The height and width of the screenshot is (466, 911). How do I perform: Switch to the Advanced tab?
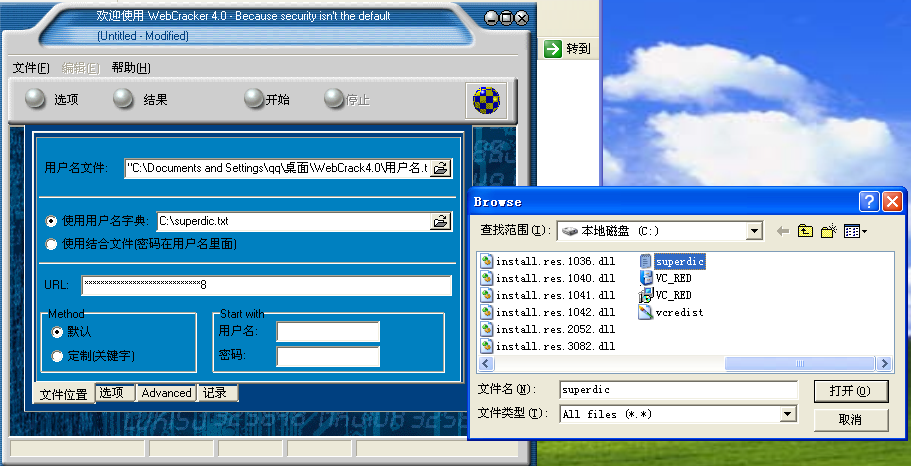(x=166, y=392)
